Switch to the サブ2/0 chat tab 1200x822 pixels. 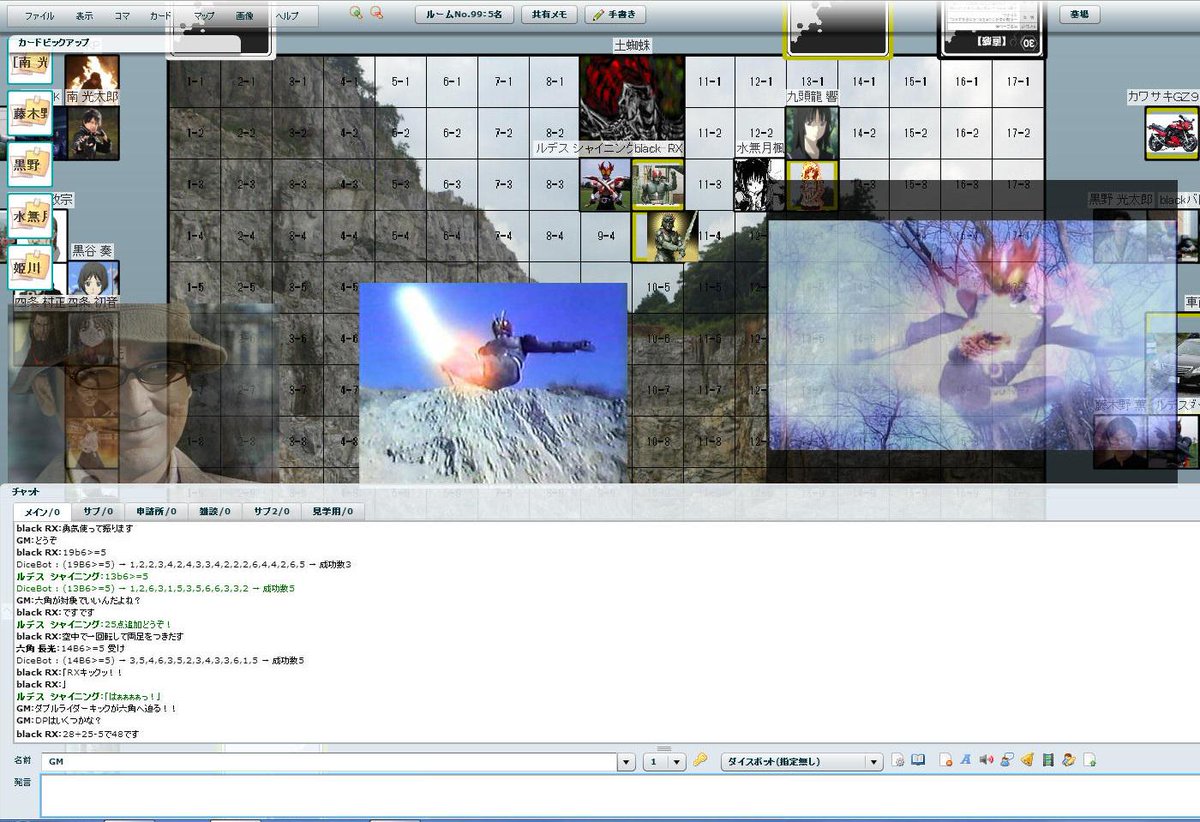pos(270,511)
